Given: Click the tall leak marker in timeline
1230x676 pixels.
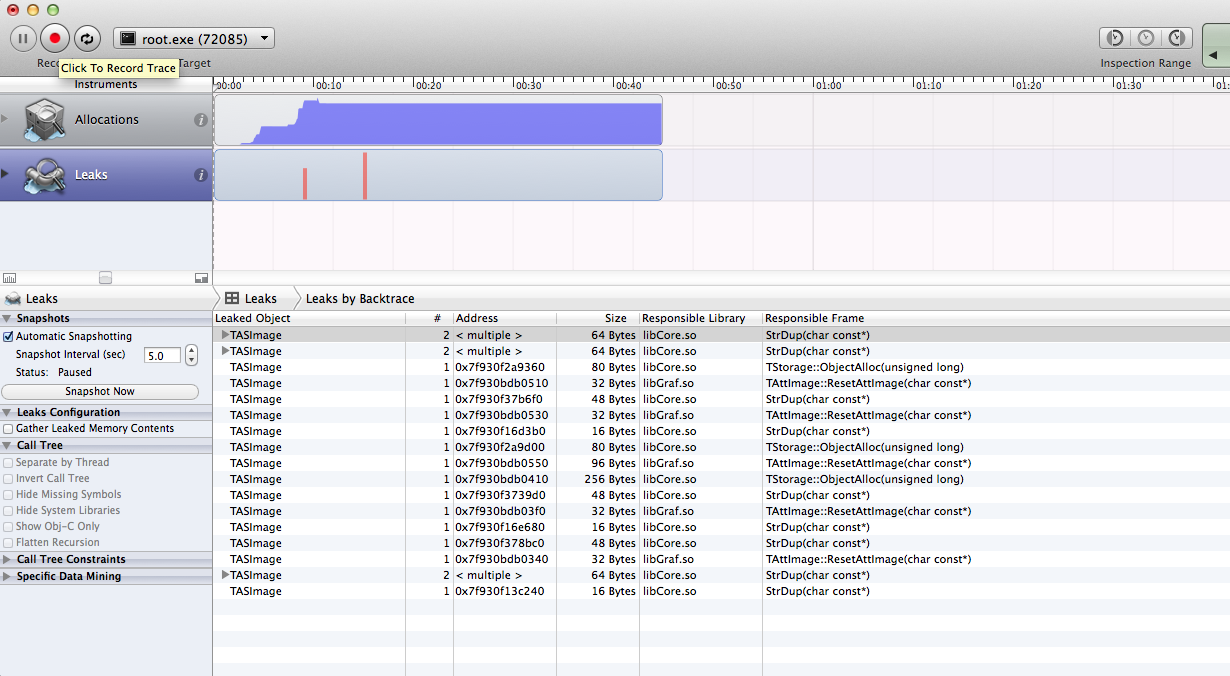Looking at the screenshot, I should pyautogui.click(x=365, y=176).
